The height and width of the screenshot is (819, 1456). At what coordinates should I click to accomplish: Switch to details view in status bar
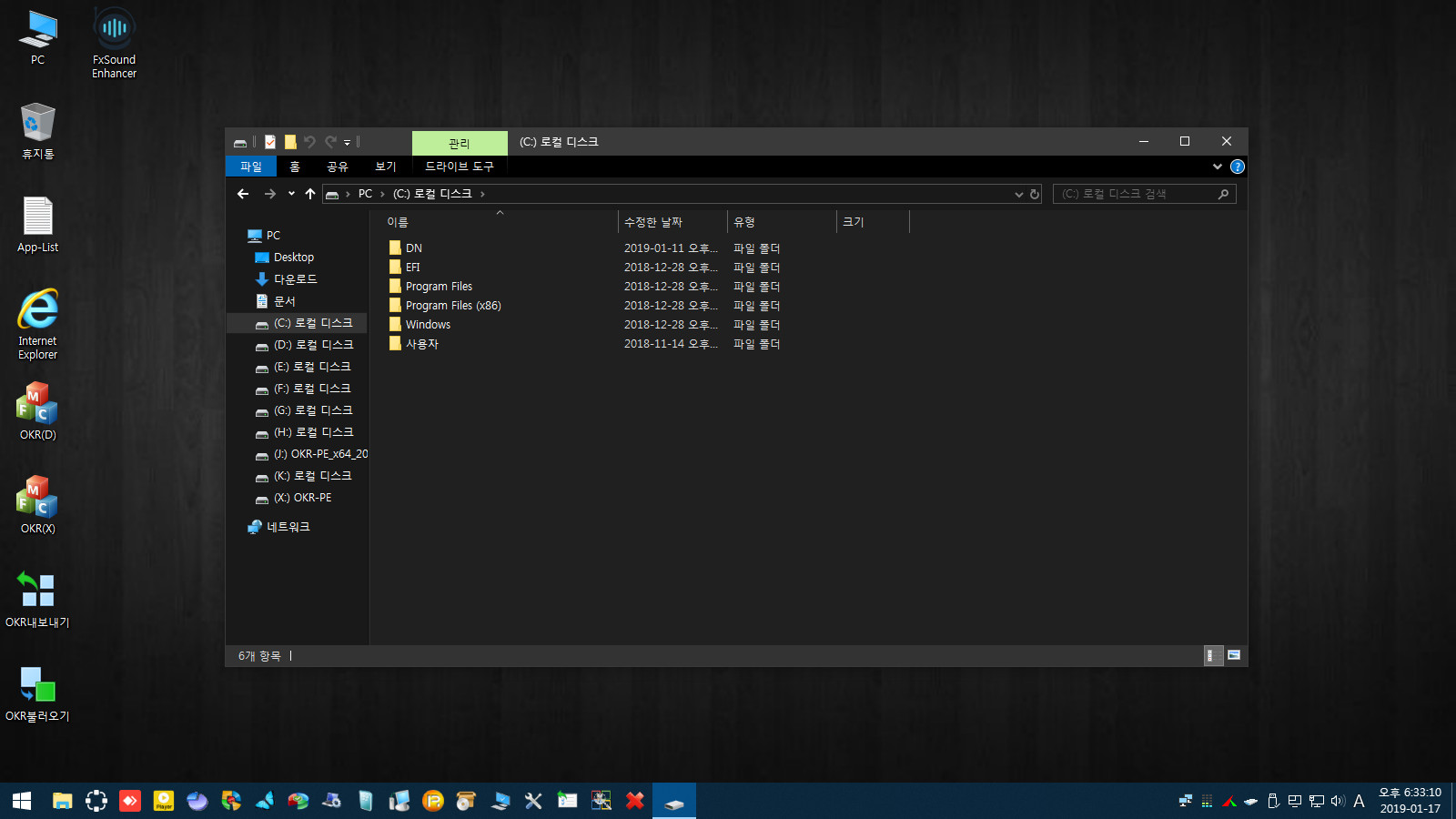1213,655
